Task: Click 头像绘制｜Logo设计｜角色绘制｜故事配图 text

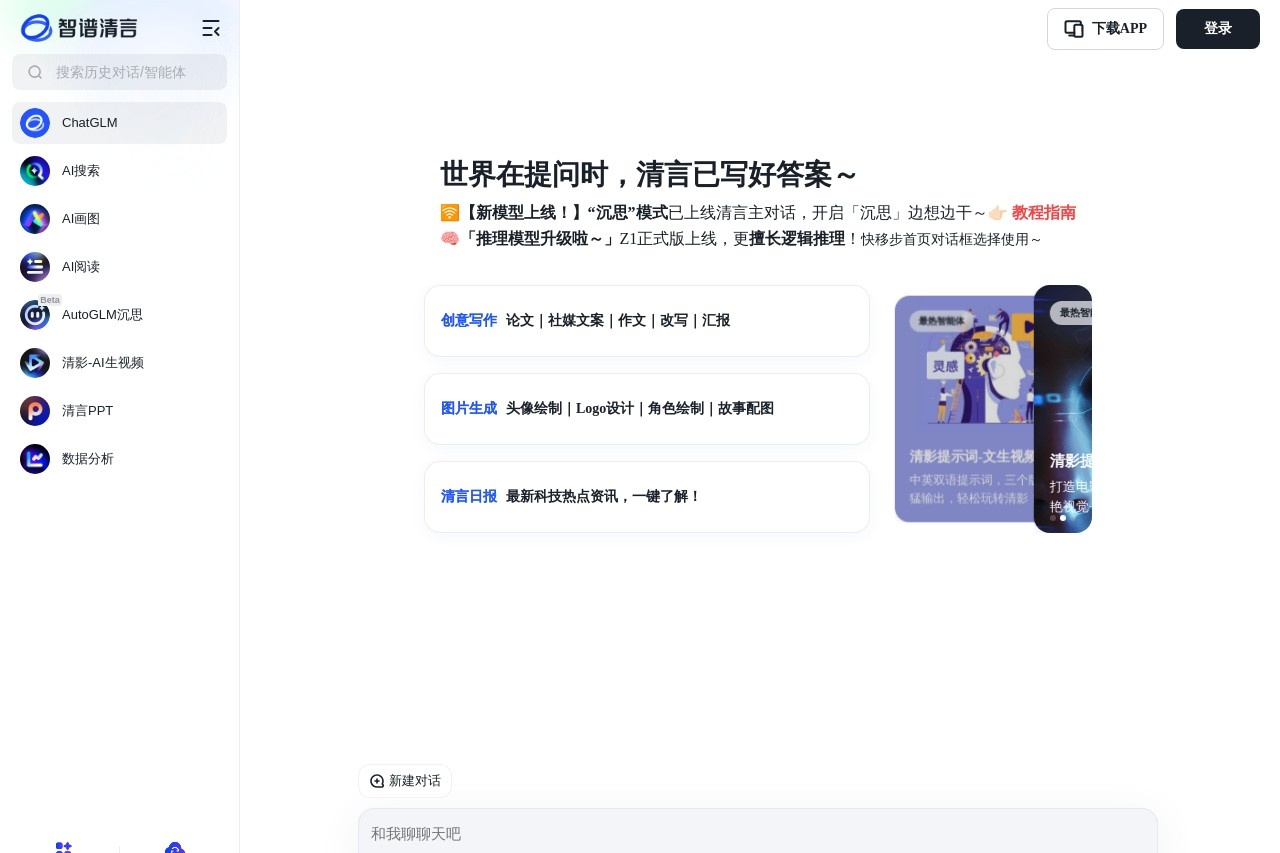Action: [640, 409]
